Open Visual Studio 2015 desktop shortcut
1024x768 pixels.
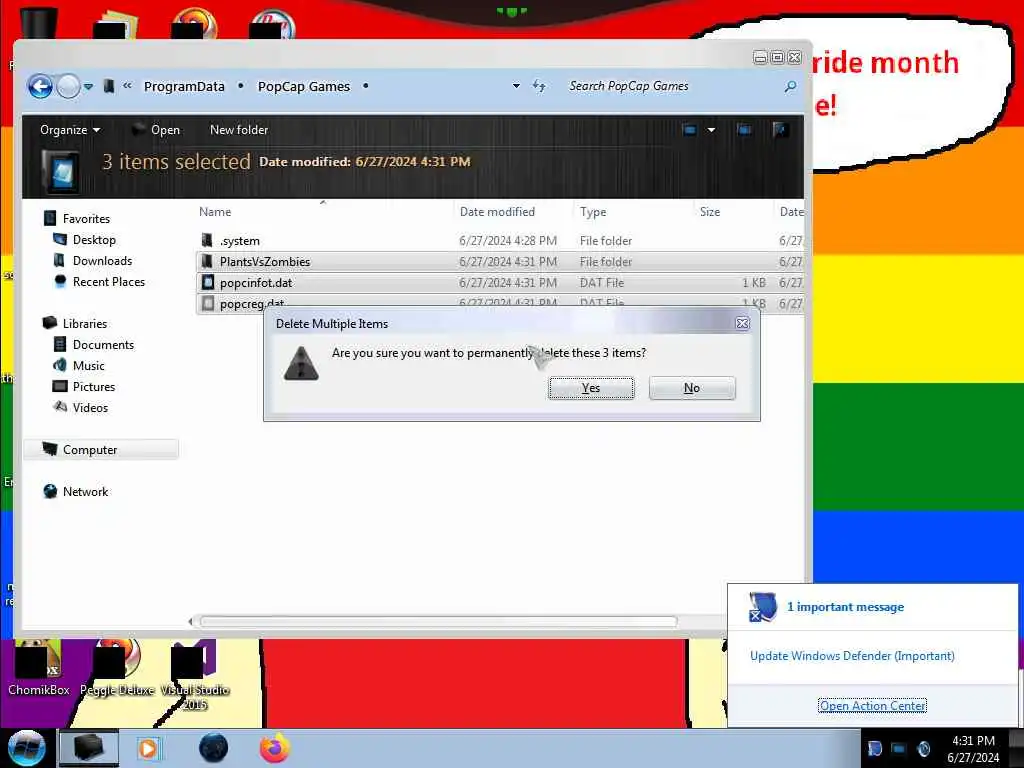[195, 675]
